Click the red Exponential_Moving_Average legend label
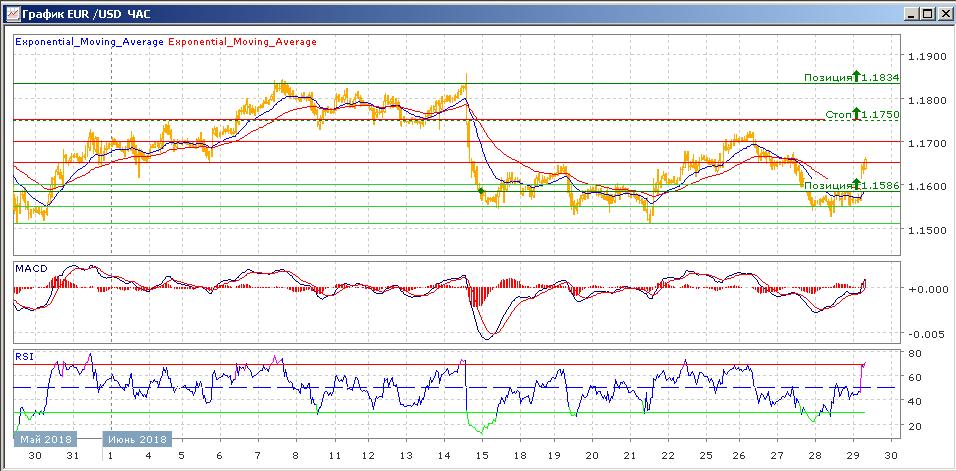The width and height of the screenshot is (956, 471). coord(242,42)
